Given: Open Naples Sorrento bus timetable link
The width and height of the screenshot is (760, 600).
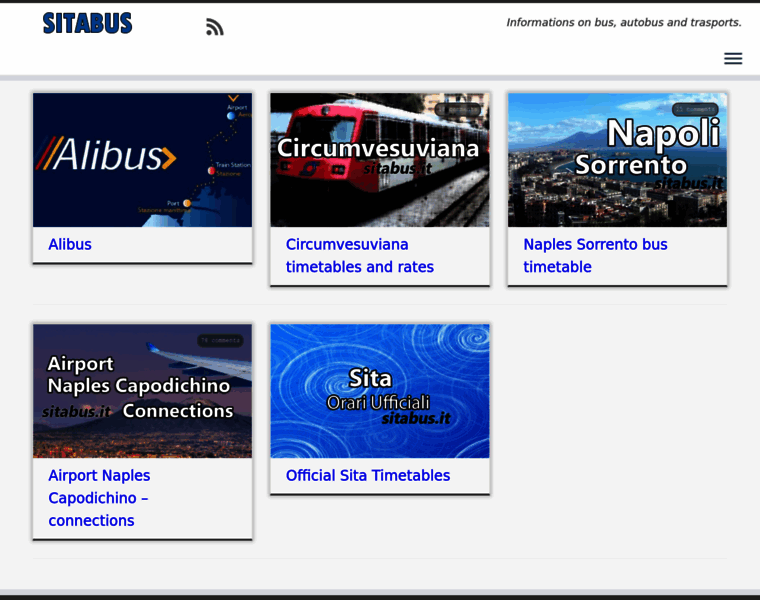Looking at the screenshot, I should pos(595,255).
